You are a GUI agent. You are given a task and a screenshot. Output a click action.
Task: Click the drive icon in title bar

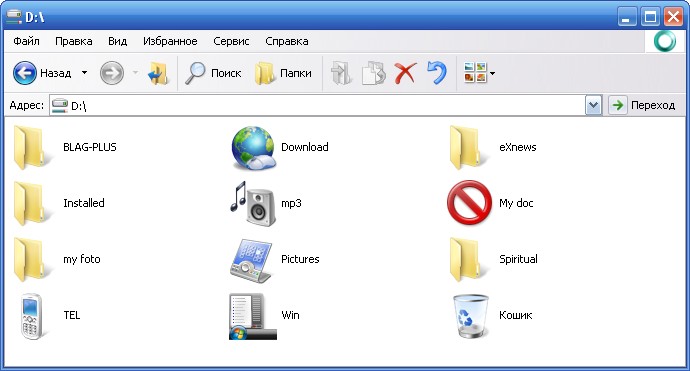(x=14, y=17)
